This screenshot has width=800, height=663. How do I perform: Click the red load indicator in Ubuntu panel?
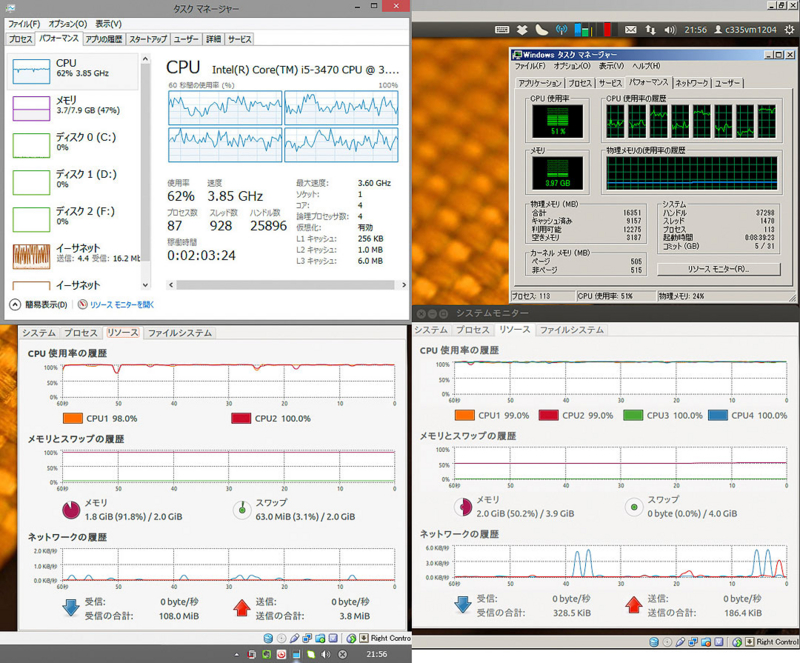tap(608, 30)
